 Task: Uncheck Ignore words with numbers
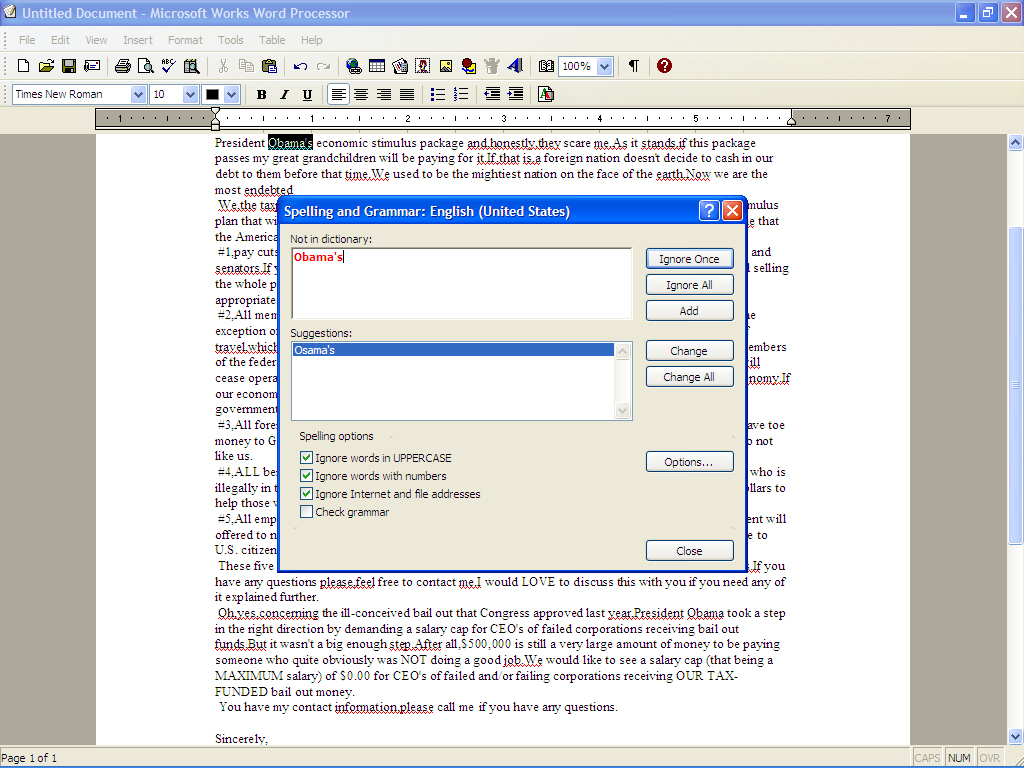(x=307, y=475)
